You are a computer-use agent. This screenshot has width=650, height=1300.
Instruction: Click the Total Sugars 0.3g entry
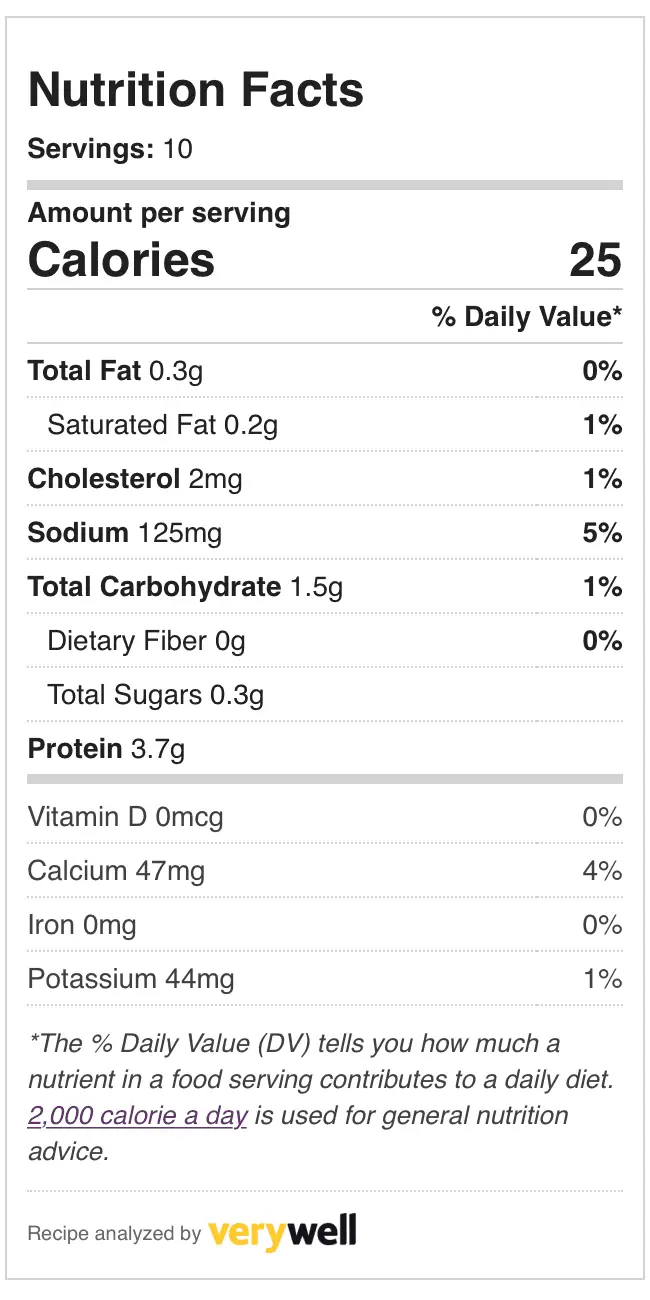[x=156, y=695]
